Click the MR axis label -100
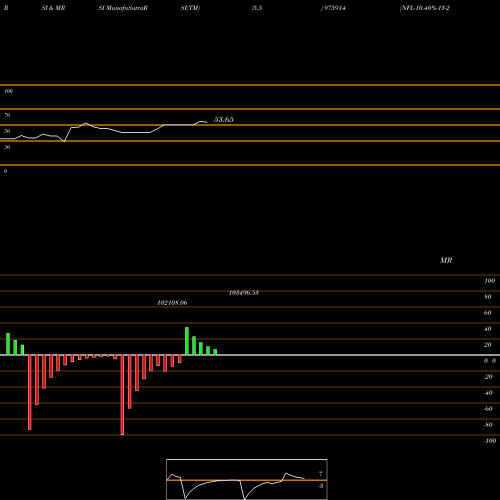This screenshot has height=500, width=500. [490, 441]
